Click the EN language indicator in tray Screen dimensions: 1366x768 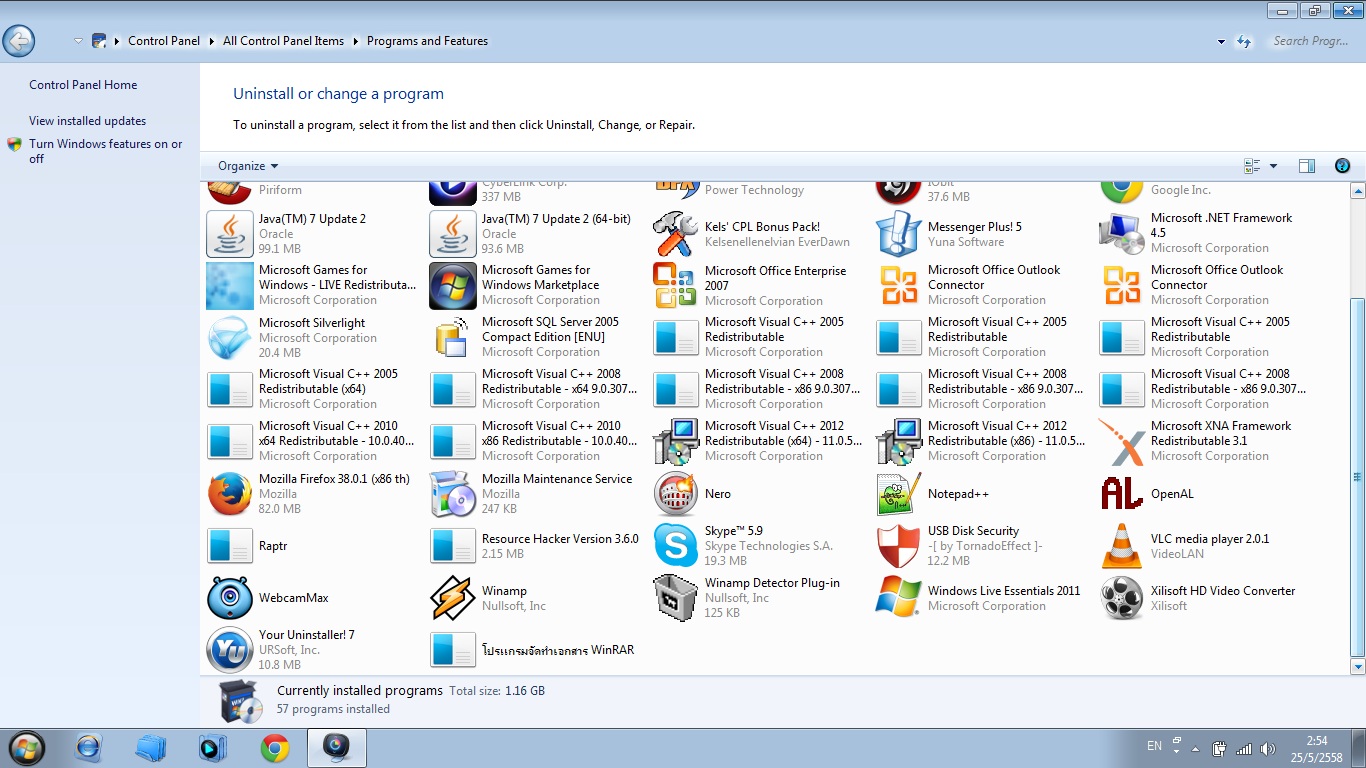1154,746
